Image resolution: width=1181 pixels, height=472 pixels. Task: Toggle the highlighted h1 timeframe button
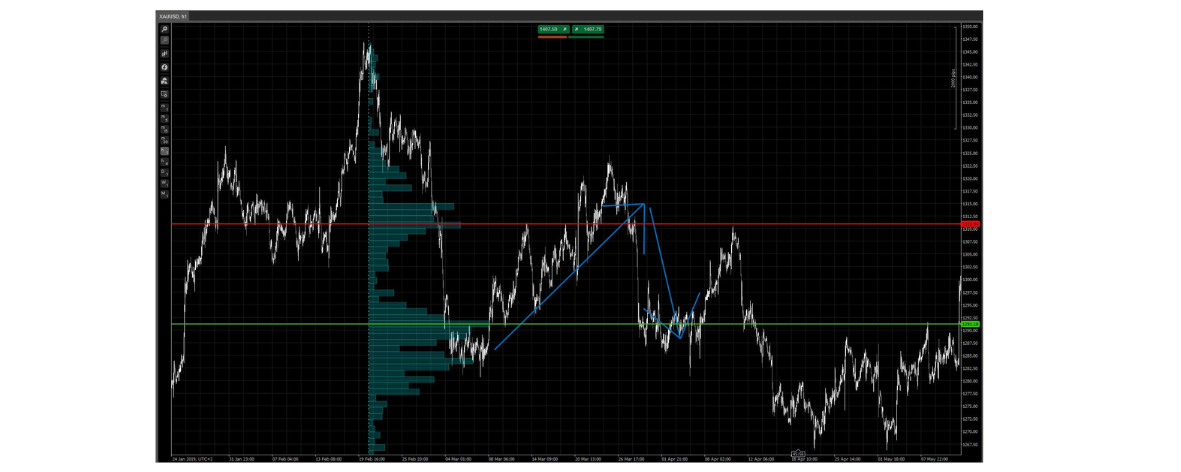(164, 151)
